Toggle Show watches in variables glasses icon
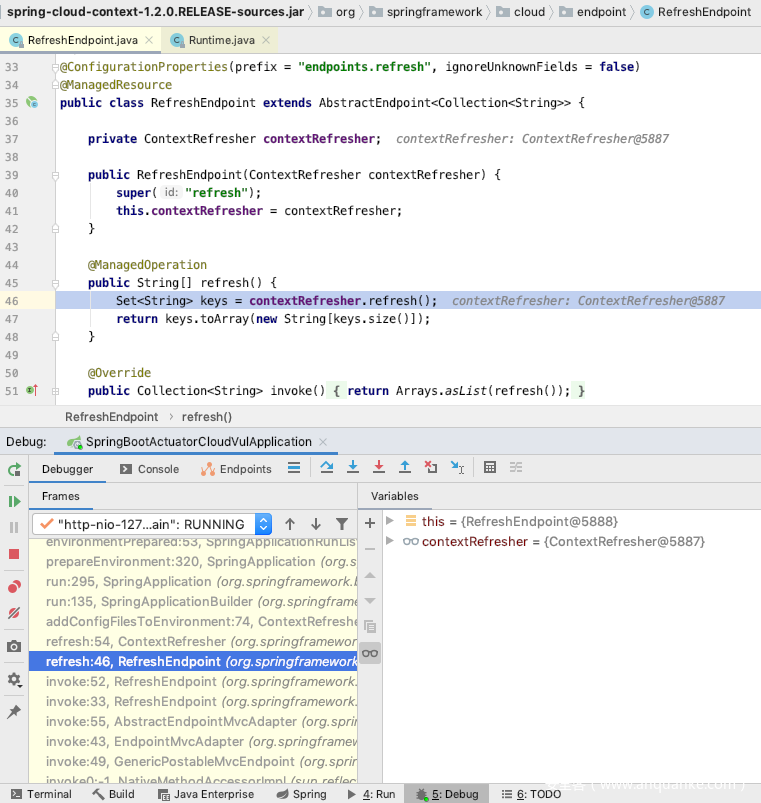Viewport: 761px width, 803px height. point(370,653)
